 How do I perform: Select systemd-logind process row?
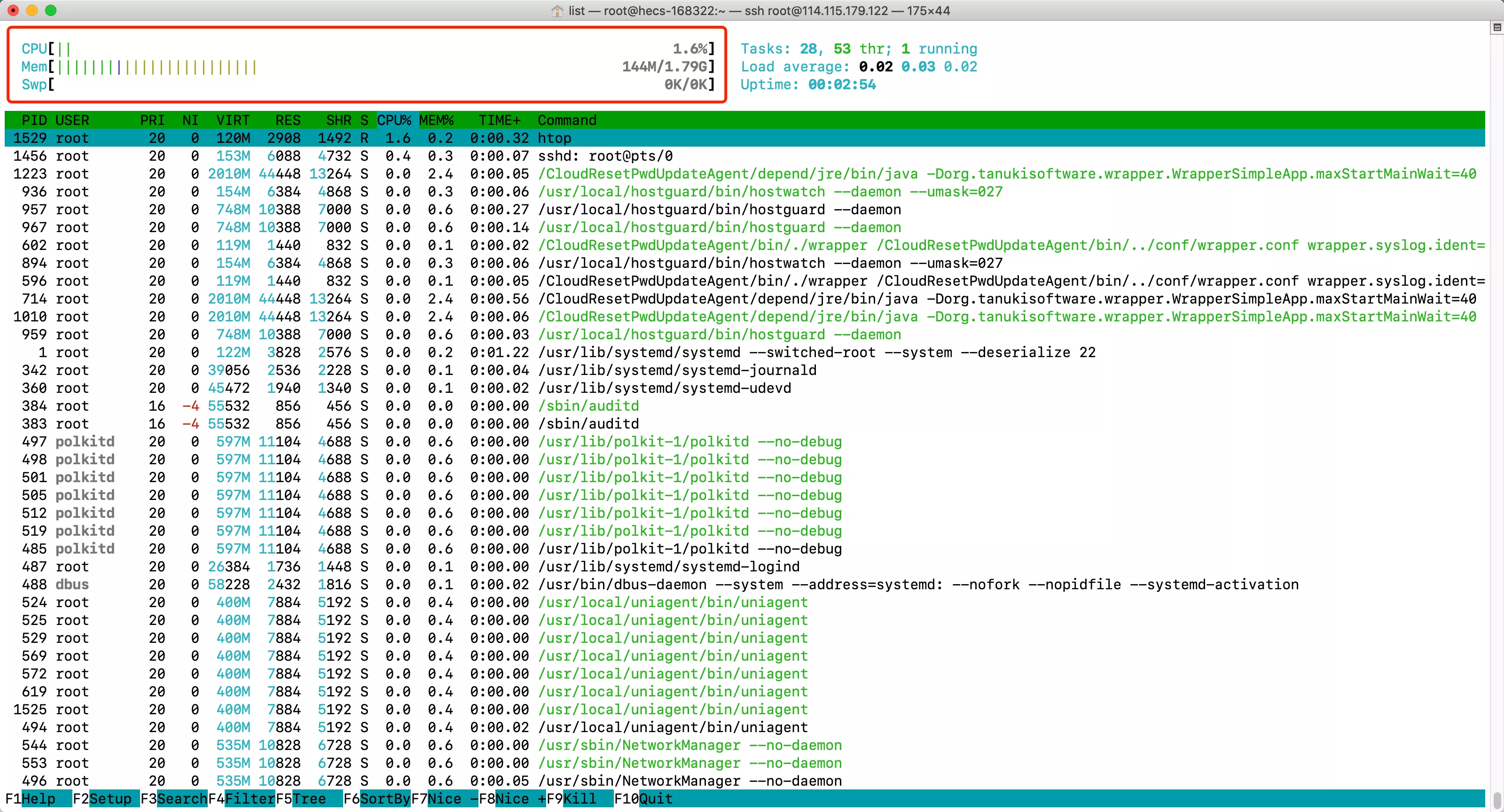(x=744, y=567)
